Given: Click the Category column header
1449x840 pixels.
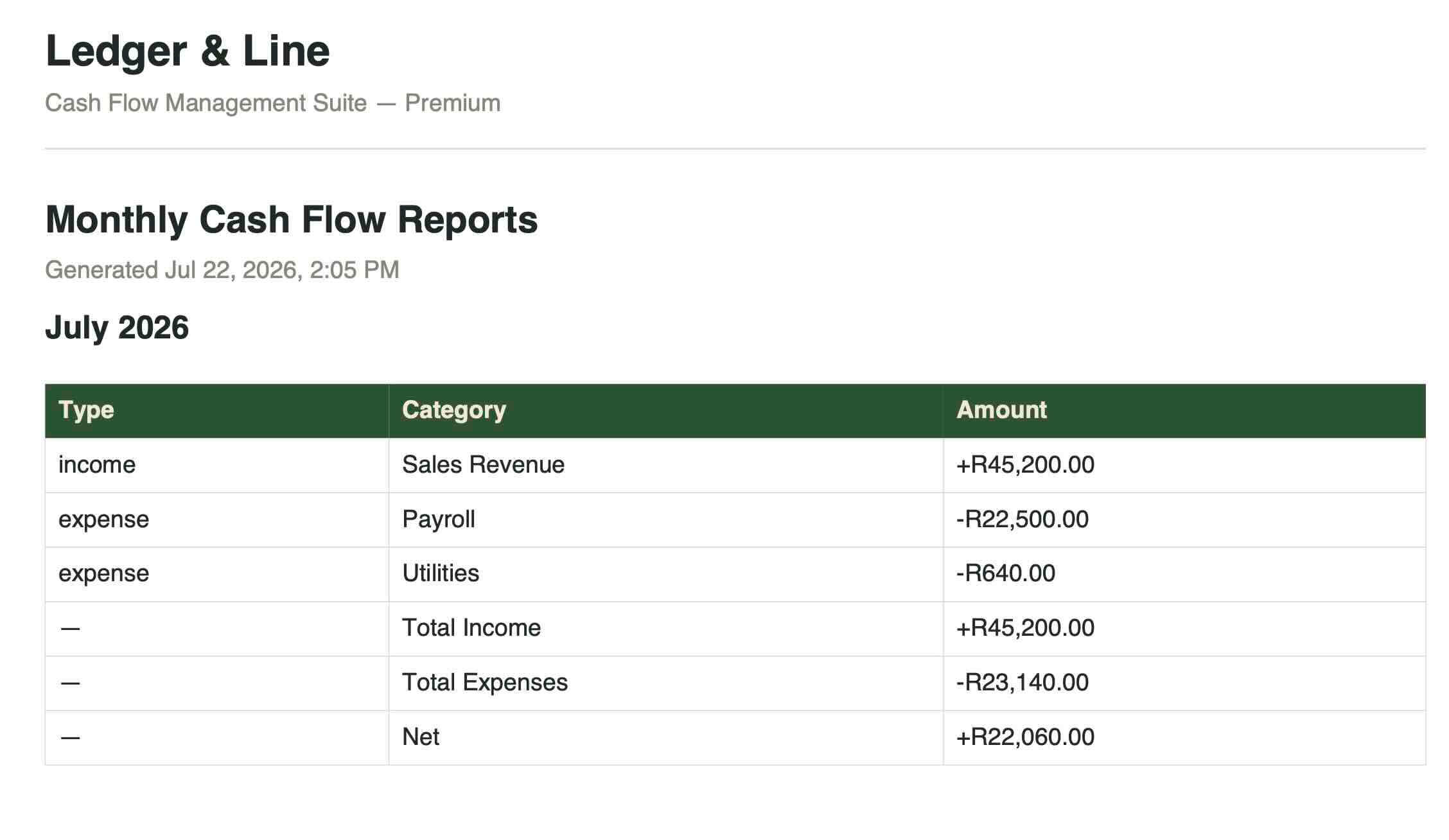Looking at the screenshot, I should [666, 410].
